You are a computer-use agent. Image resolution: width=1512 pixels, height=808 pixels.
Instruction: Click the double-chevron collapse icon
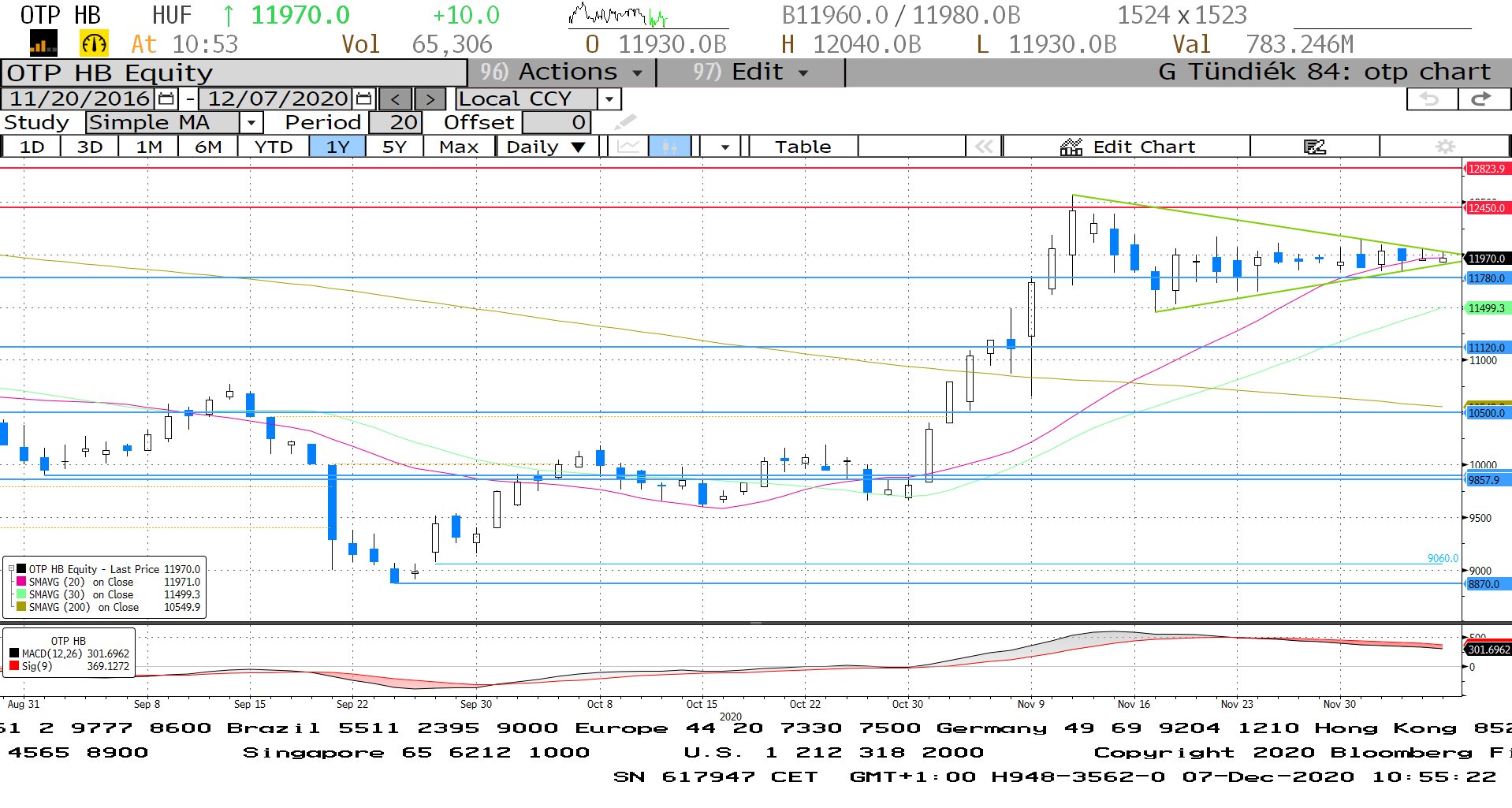[x=983, y=147]
